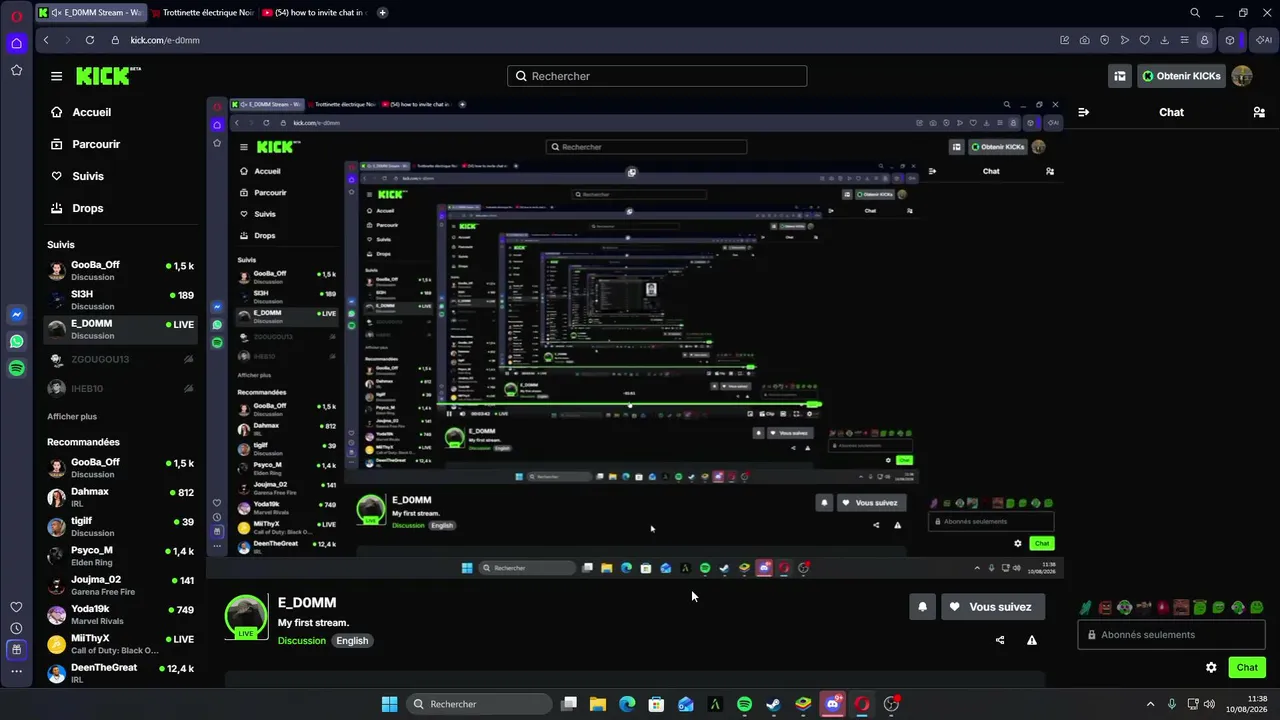
Task: Click the E_D0MM stream video player
Action: [x=635, y=339]
